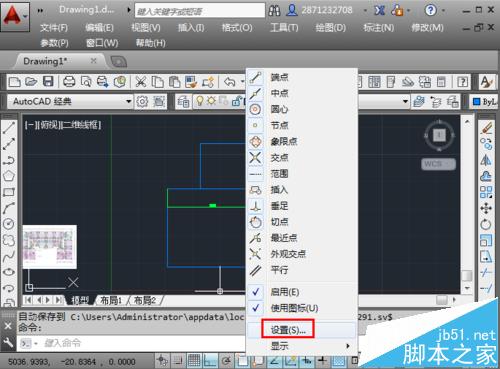This screenshot has width=500, height=369.
Task: Select the Arc draw tool
Action: (9, 208)
